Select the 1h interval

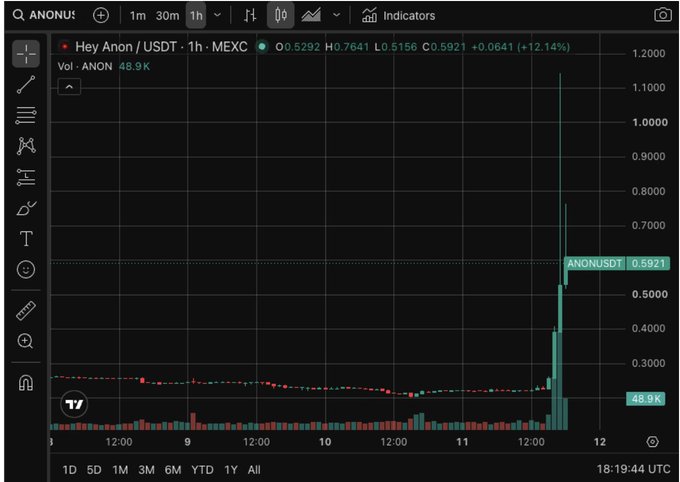click(x=196, y=16)
